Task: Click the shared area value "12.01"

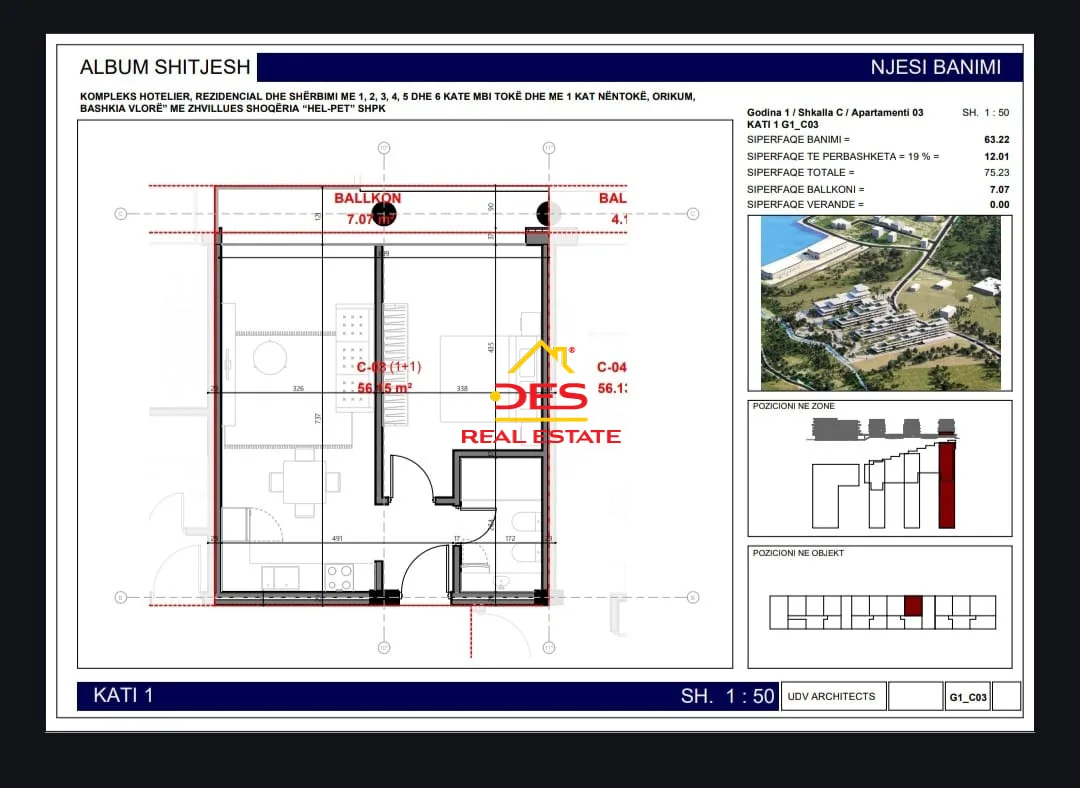Action: [x=997, y=156]
